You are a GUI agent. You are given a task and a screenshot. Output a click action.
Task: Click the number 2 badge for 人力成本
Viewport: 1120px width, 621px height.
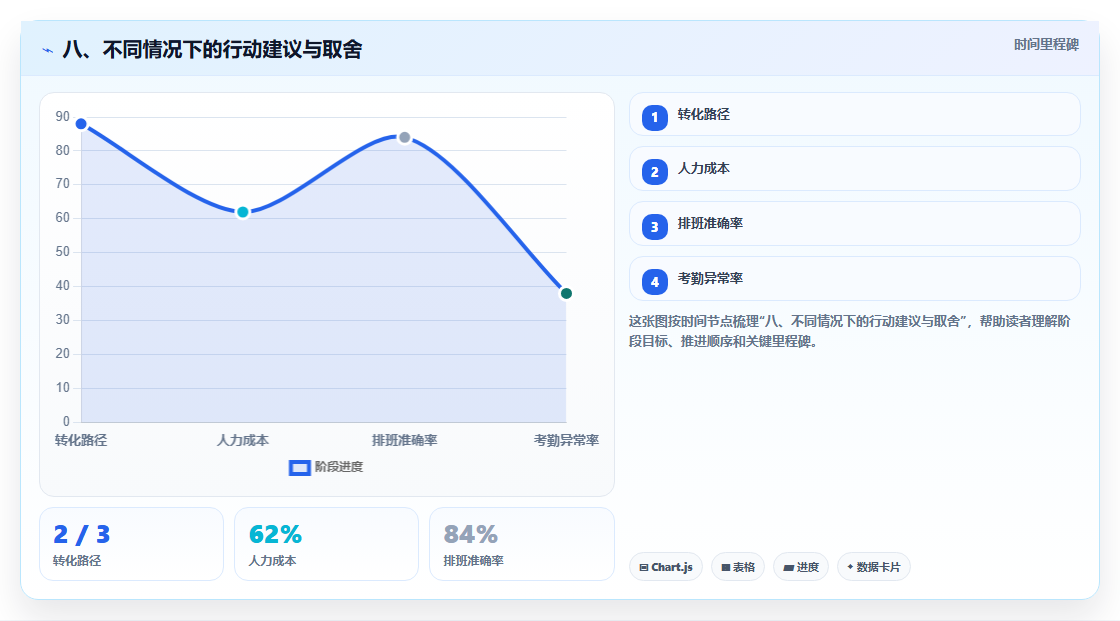click(654, 172)
